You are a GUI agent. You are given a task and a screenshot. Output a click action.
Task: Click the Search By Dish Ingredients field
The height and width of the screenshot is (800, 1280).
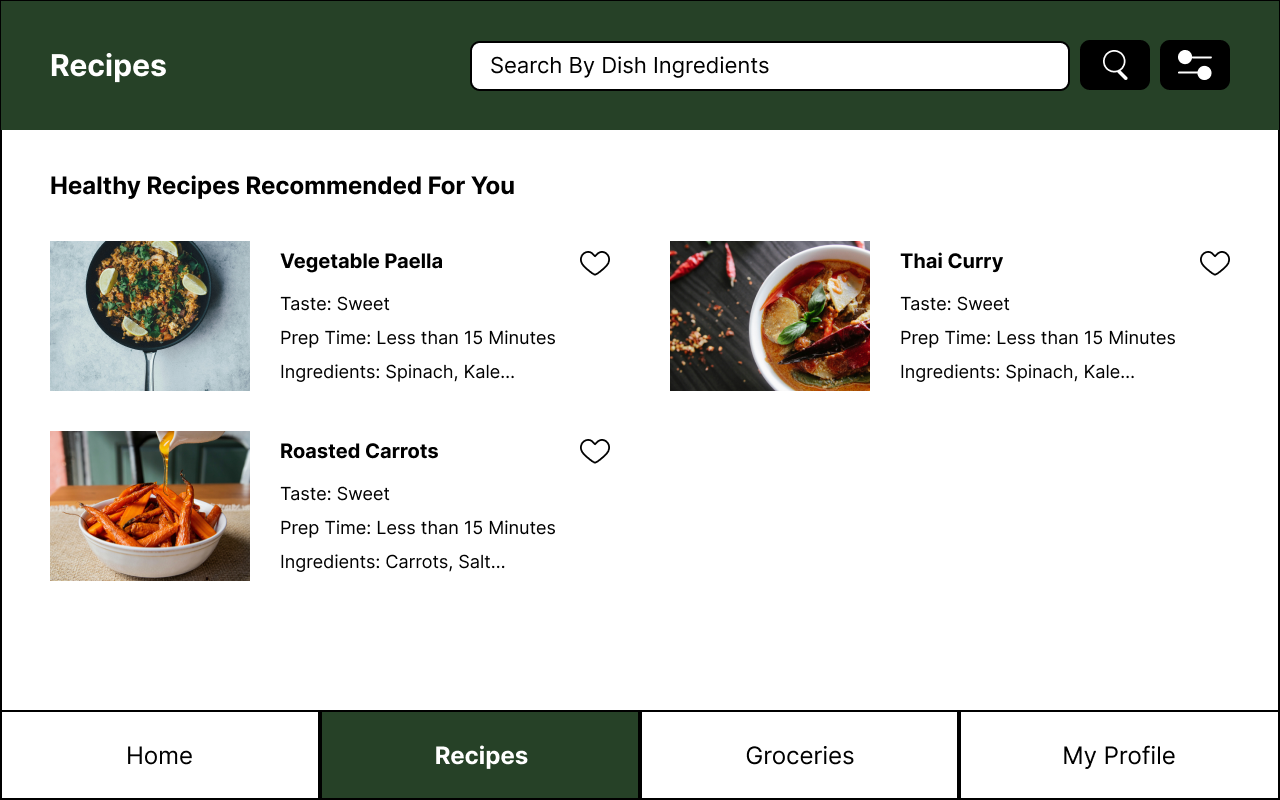click(769, 65)
